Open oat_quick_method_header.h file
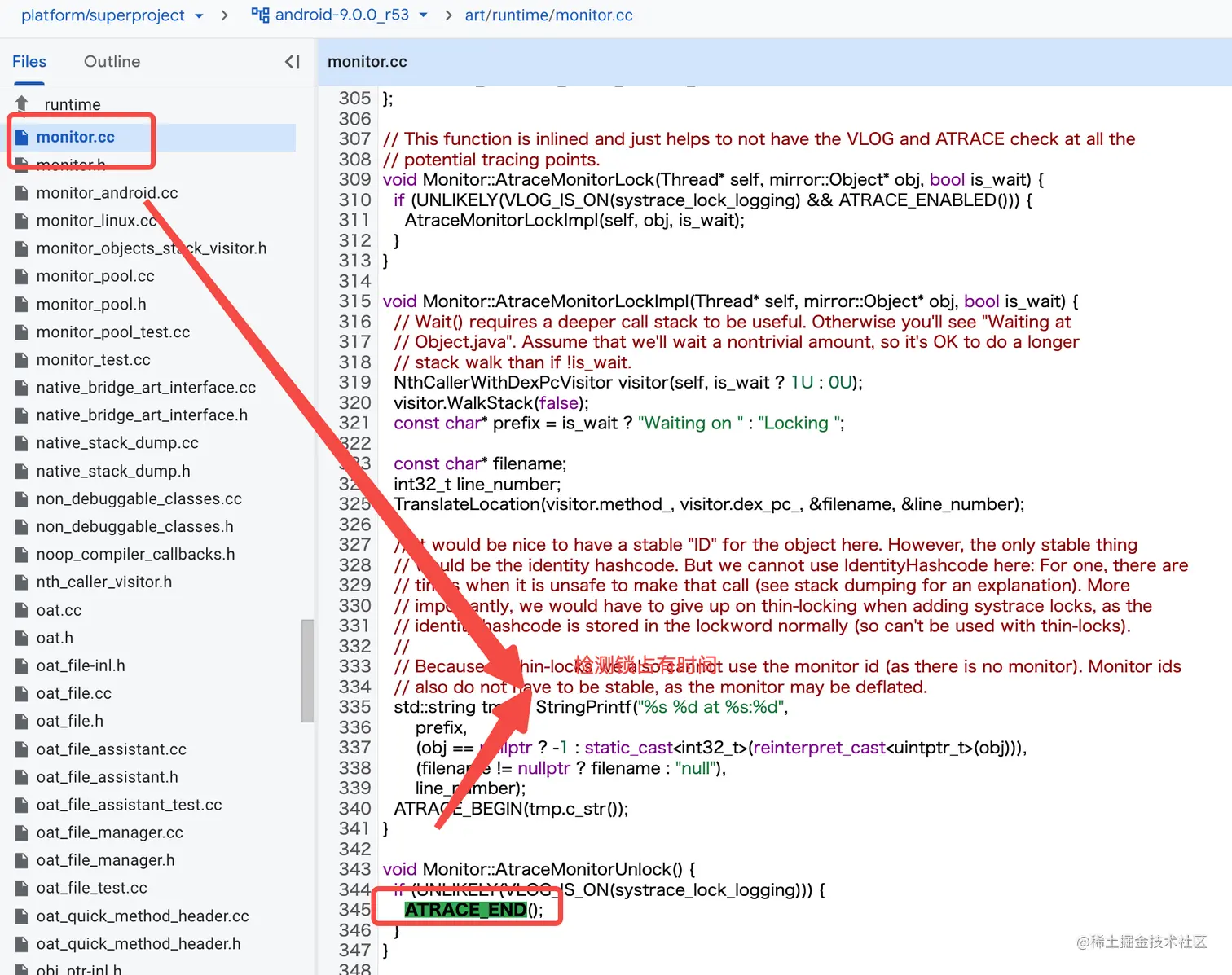The height and width of the screenshot is (975, 1232). point(139,943)
